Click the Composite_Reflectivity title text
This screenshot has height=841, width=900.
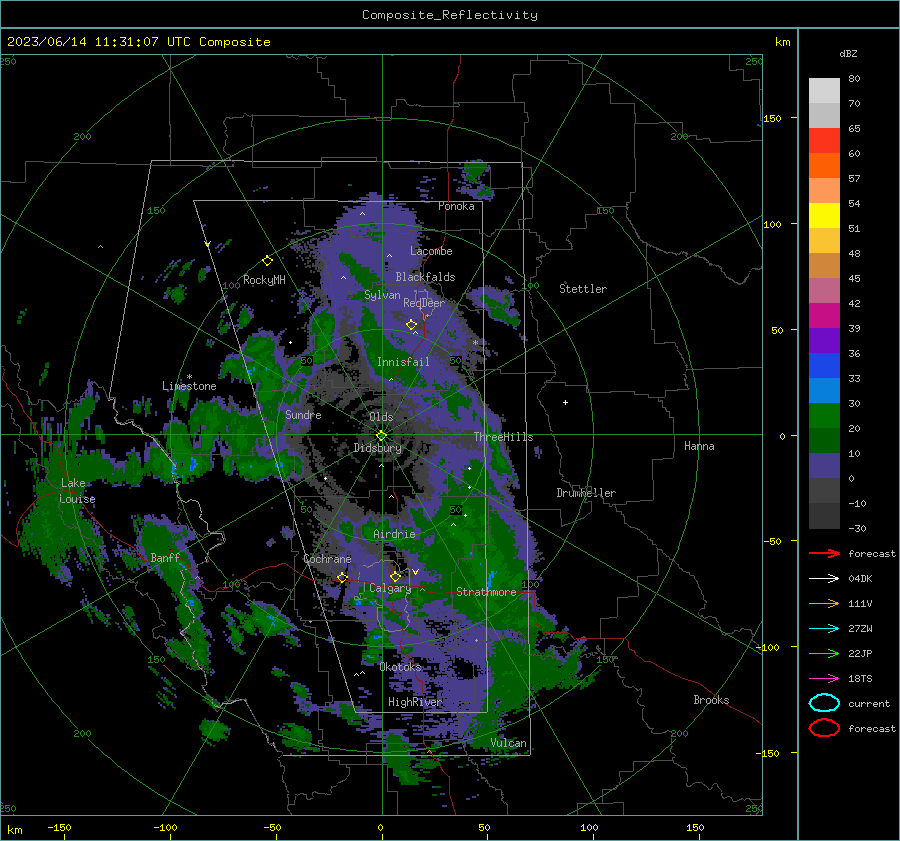click(x=450, y=15)
